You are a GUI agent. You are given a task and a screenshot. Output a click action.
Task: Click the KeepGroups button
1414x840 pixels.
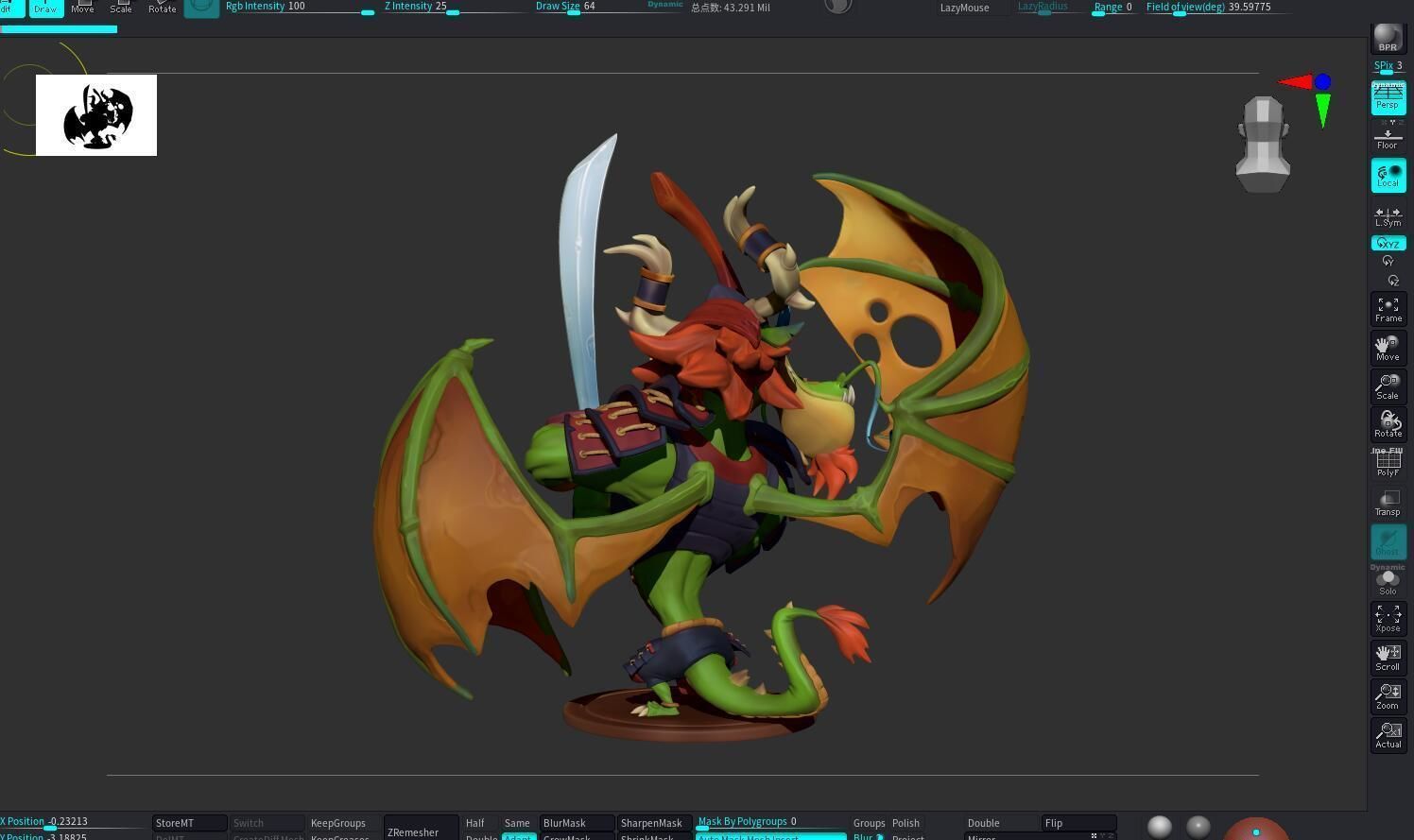(x=338, y=823)
